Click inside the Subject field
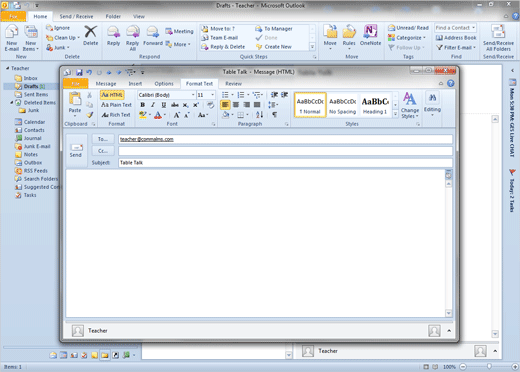 click(x=285, y=163)
